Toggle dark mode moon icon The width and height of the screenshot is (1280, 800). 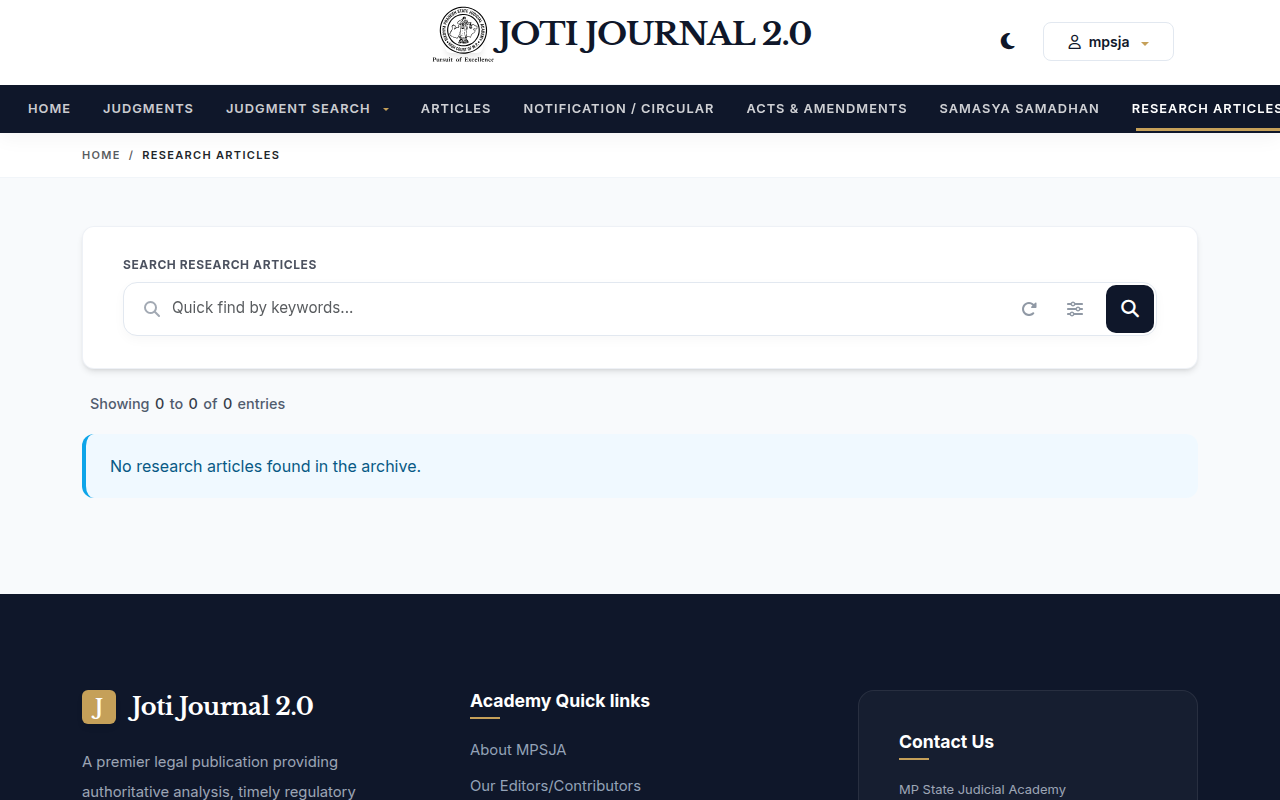(x=1008, y=41)
